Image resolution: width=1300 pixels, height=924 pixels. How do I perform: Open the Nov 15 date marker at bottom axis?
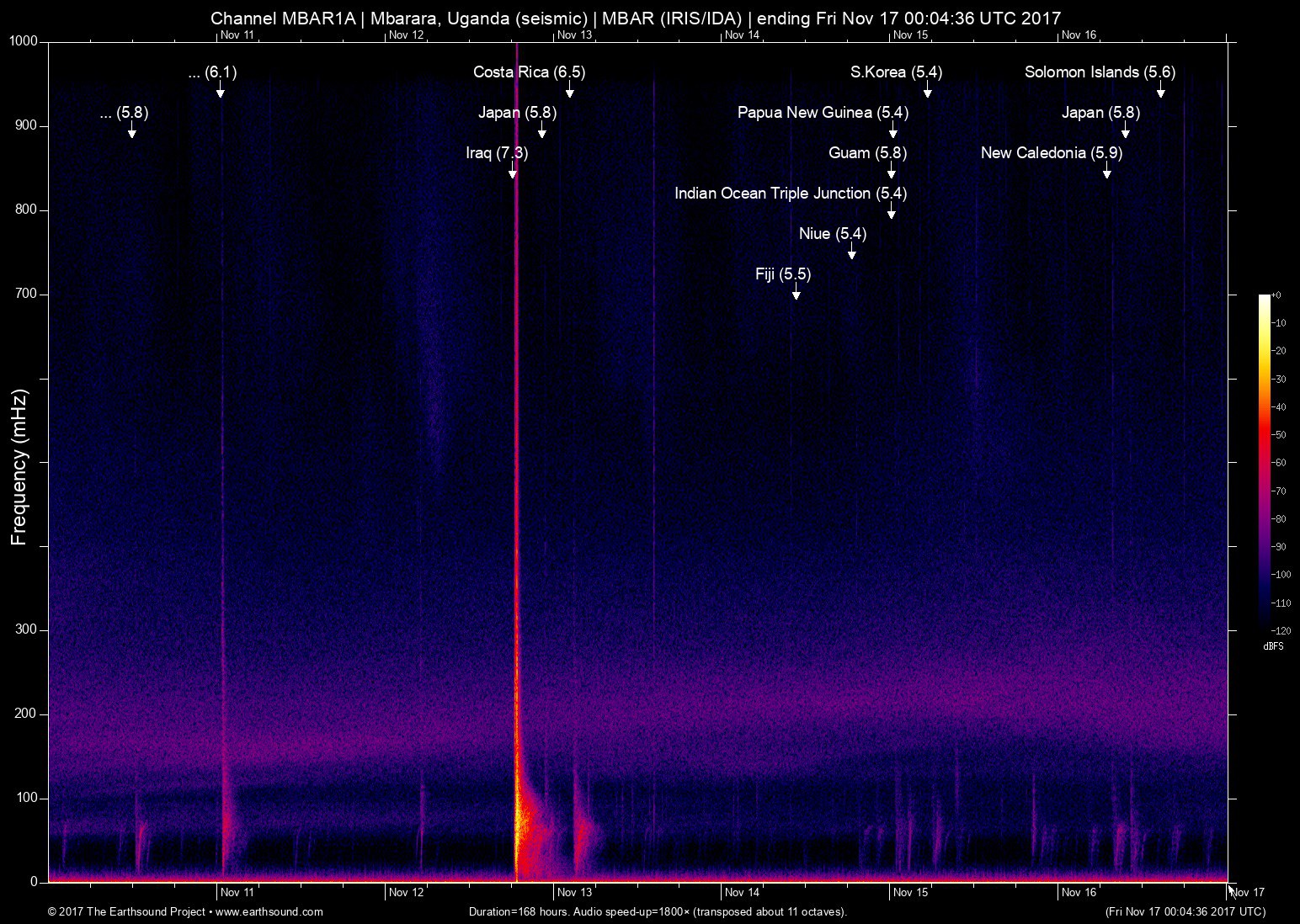(x=911, y=892)
